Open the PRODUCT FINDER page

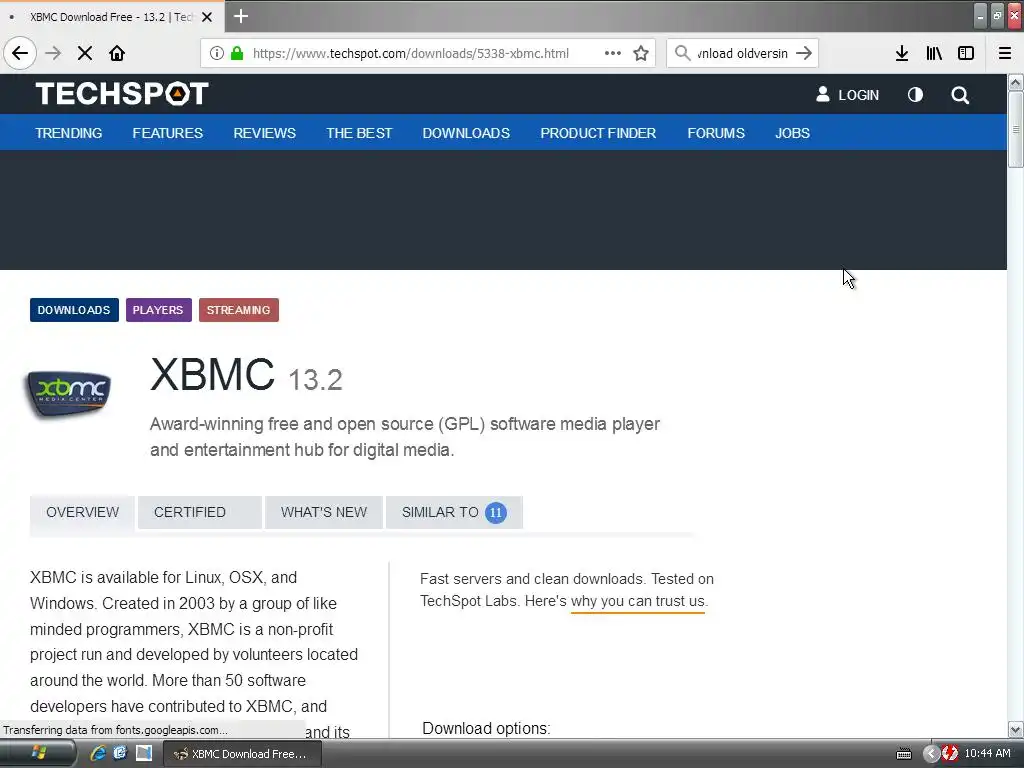coord(598,133)
